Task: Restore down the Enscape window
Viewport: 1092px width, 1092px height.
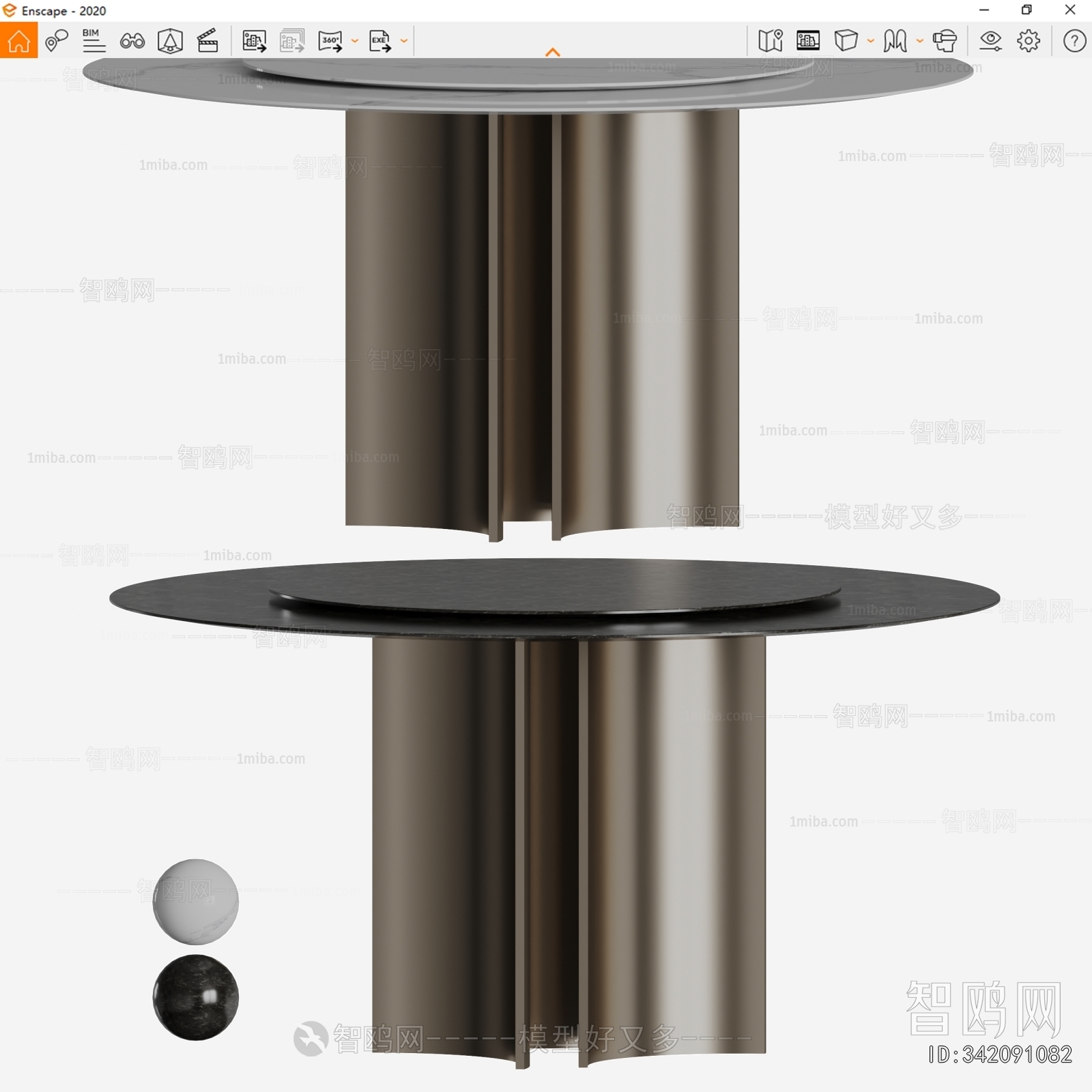Action: 1026,10
